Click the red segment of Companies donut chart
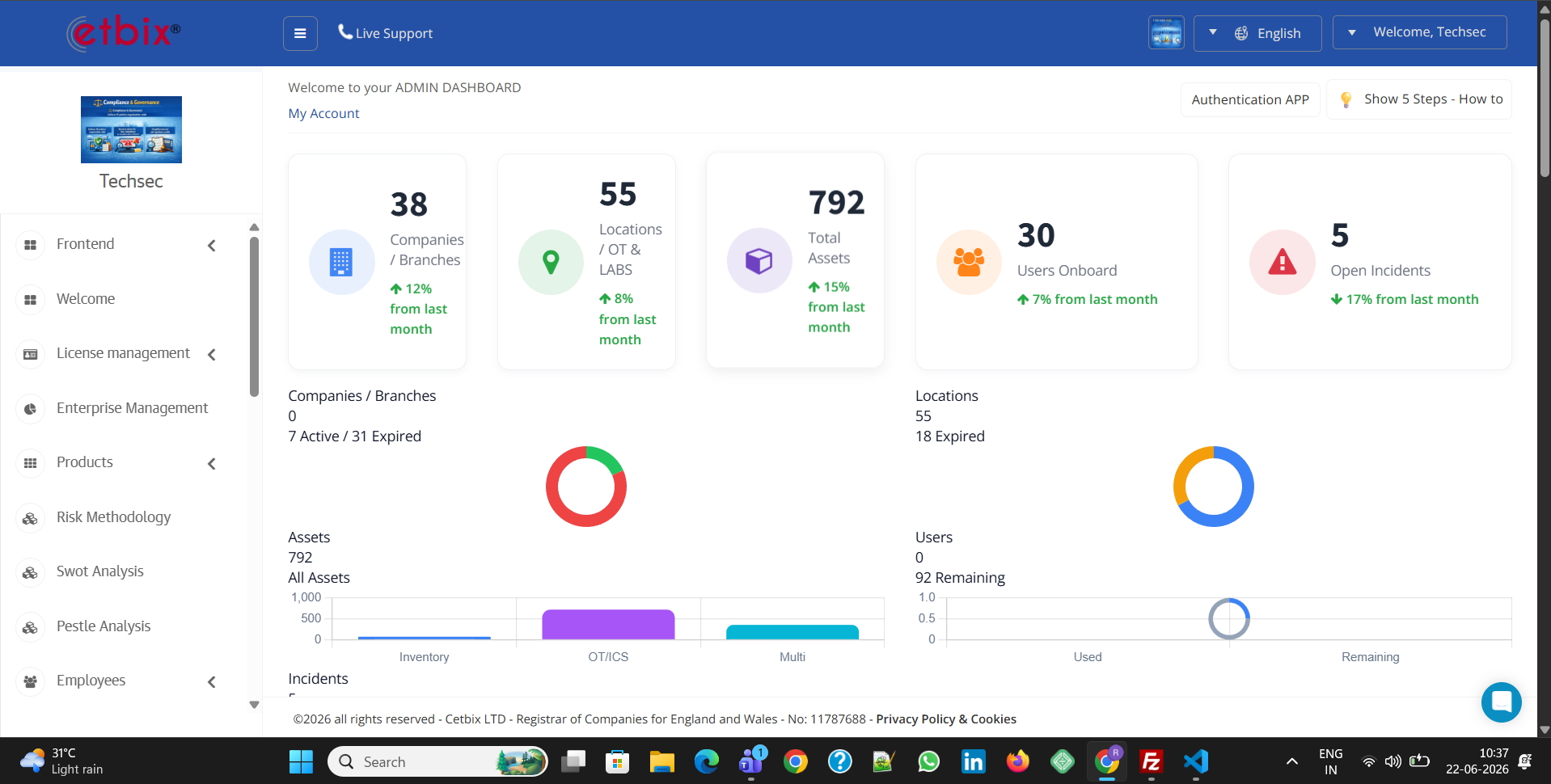1551x784 pixels. click(562, 508)
